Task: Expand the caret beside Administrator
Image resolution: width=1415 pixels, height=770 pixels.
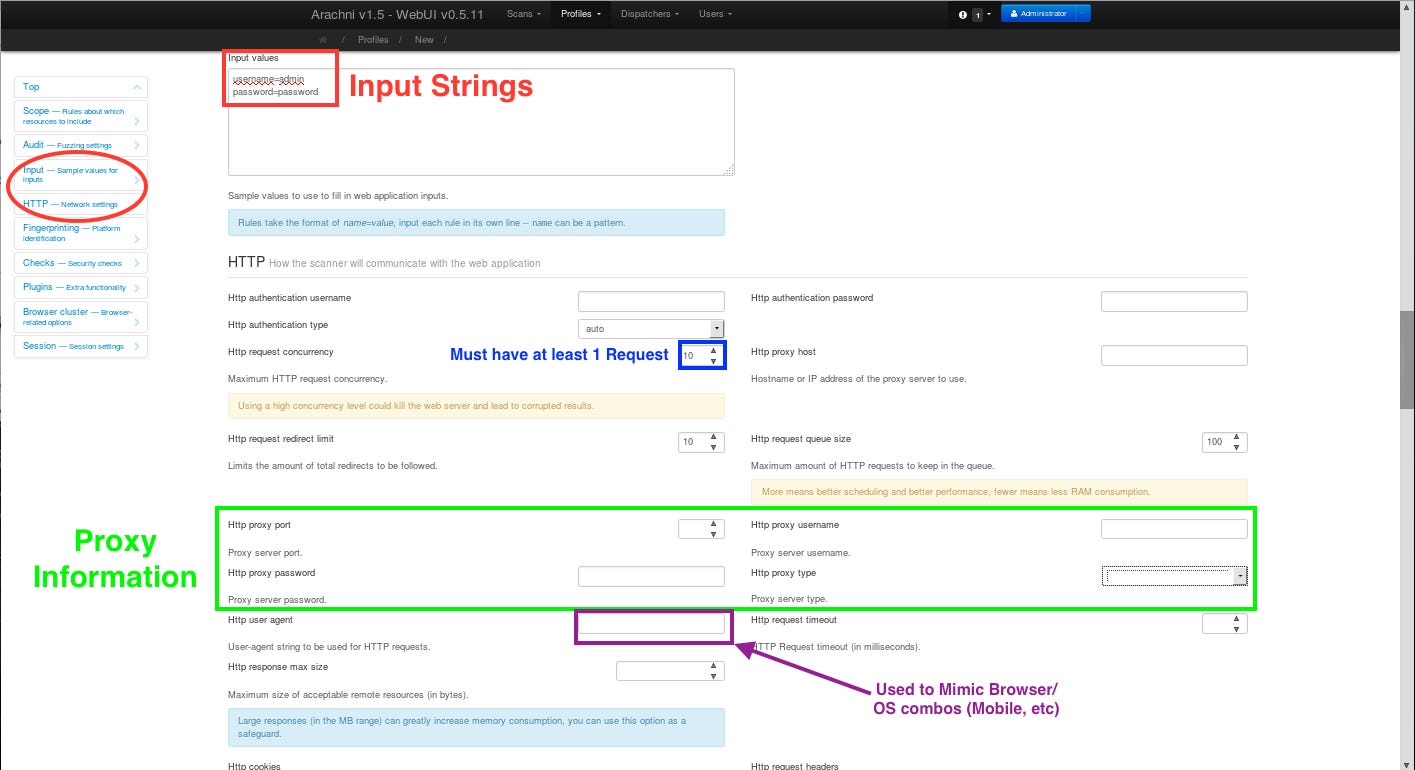Action: tap(1084, 14)
